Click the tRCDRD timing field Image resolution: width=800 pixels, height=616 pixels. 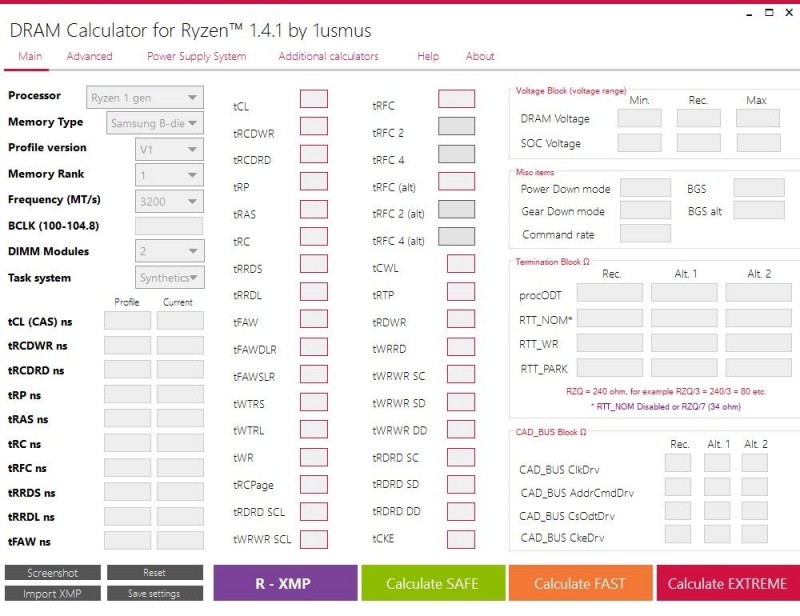click(x=314, y=154)
